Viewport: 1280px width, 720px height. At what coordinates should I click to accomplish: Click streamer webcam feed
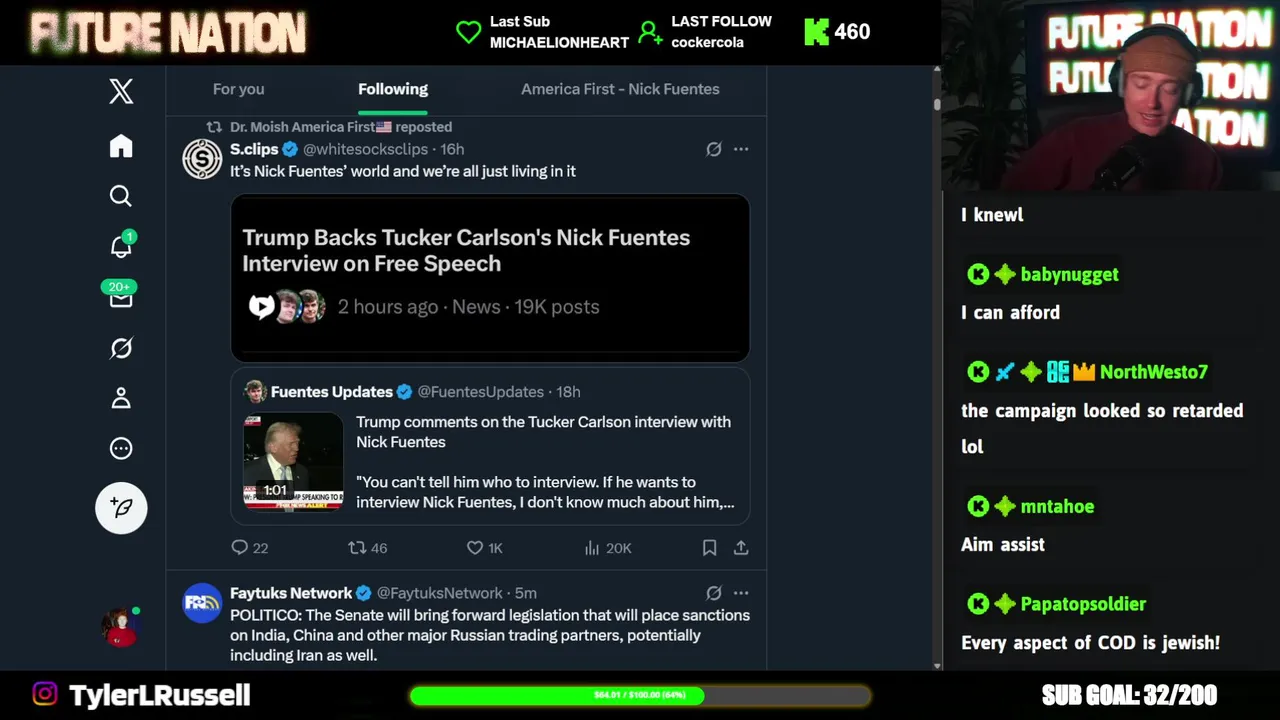[1110, 95]
